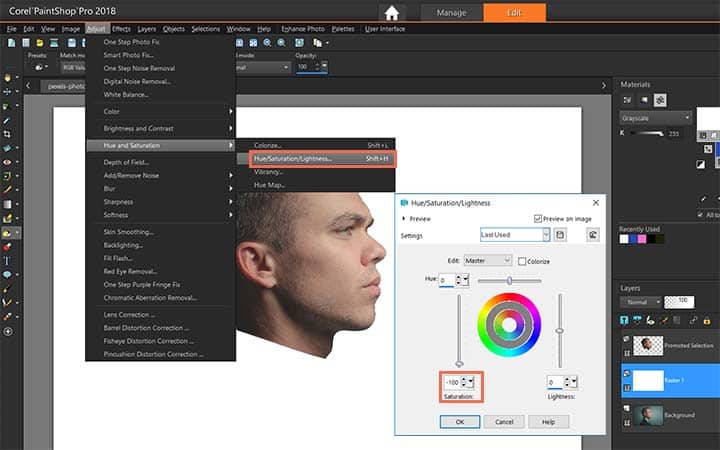720x450 pixels.
Task: Open the Selections menu
Action: click(x=205, y=28)
